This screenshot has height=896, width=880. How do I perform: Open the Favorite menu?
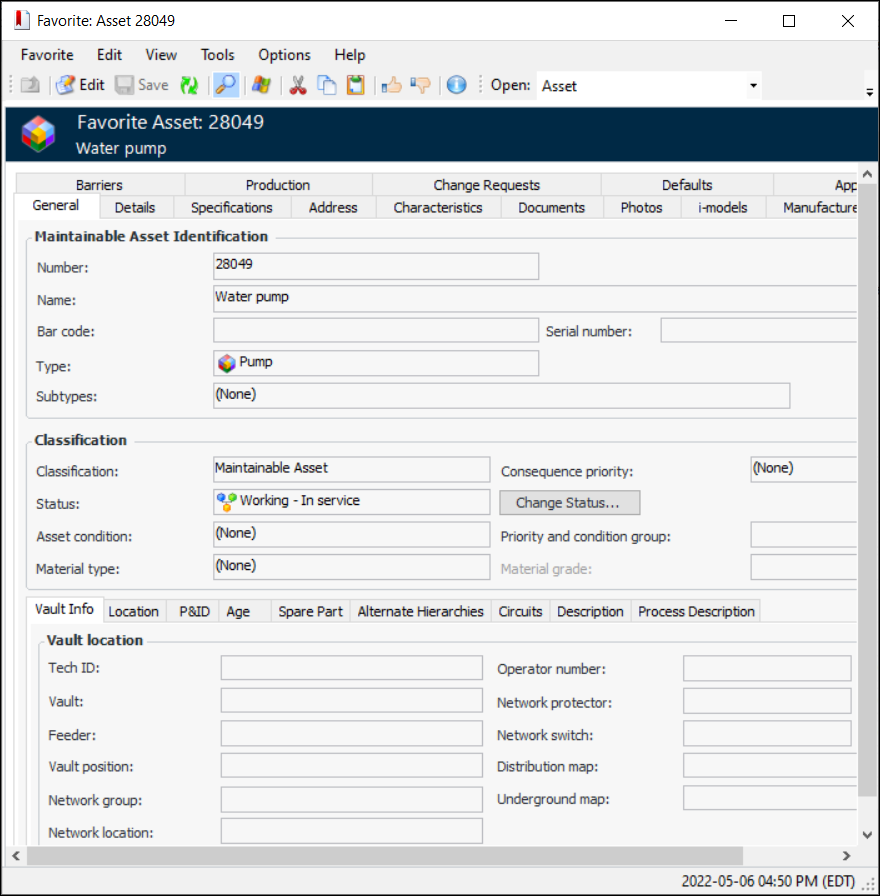pos(47,55)
